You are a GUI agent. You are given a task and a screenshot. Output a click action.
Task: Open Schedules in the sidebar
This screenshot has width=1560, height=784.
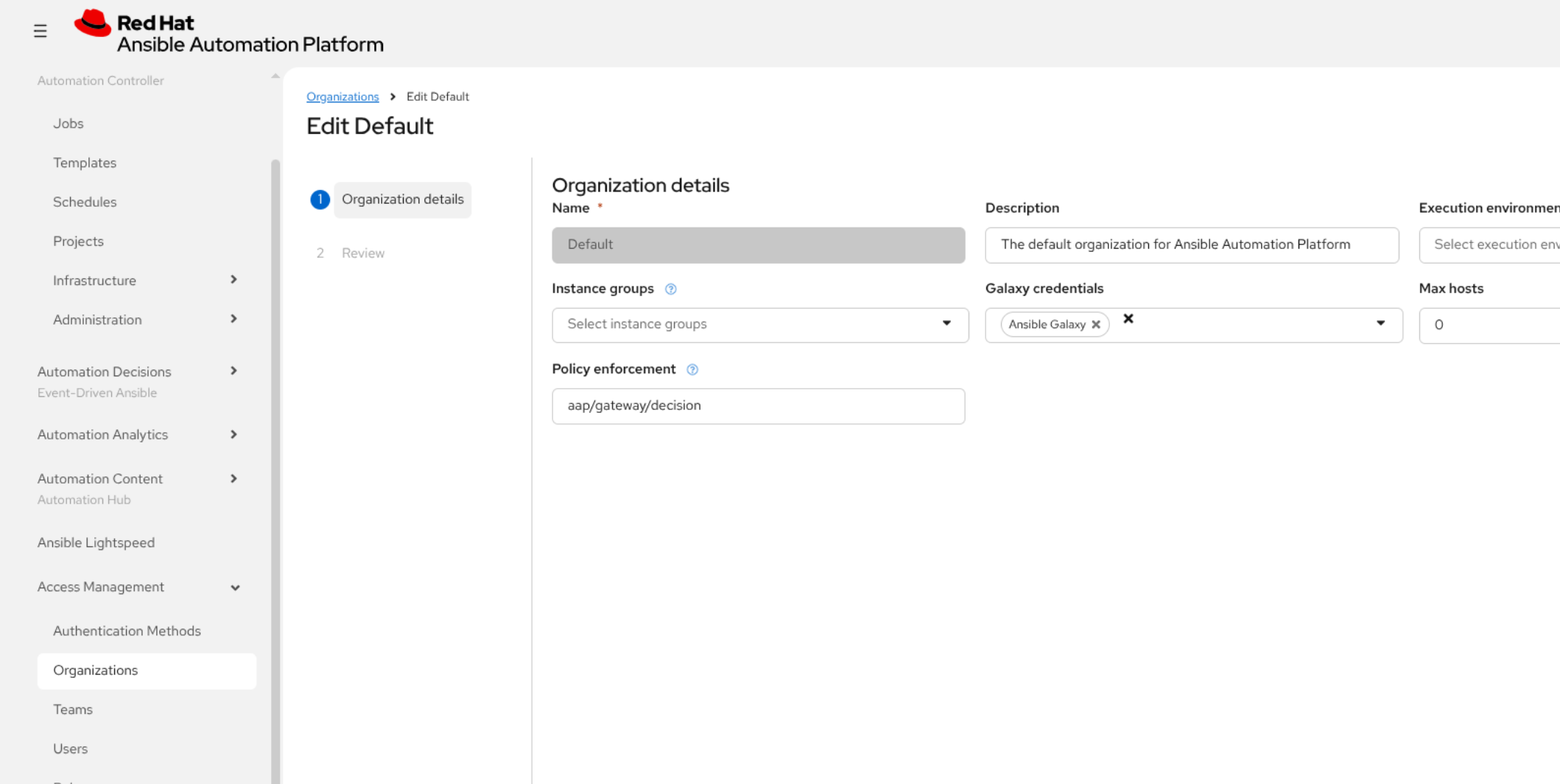click(85, 202)
